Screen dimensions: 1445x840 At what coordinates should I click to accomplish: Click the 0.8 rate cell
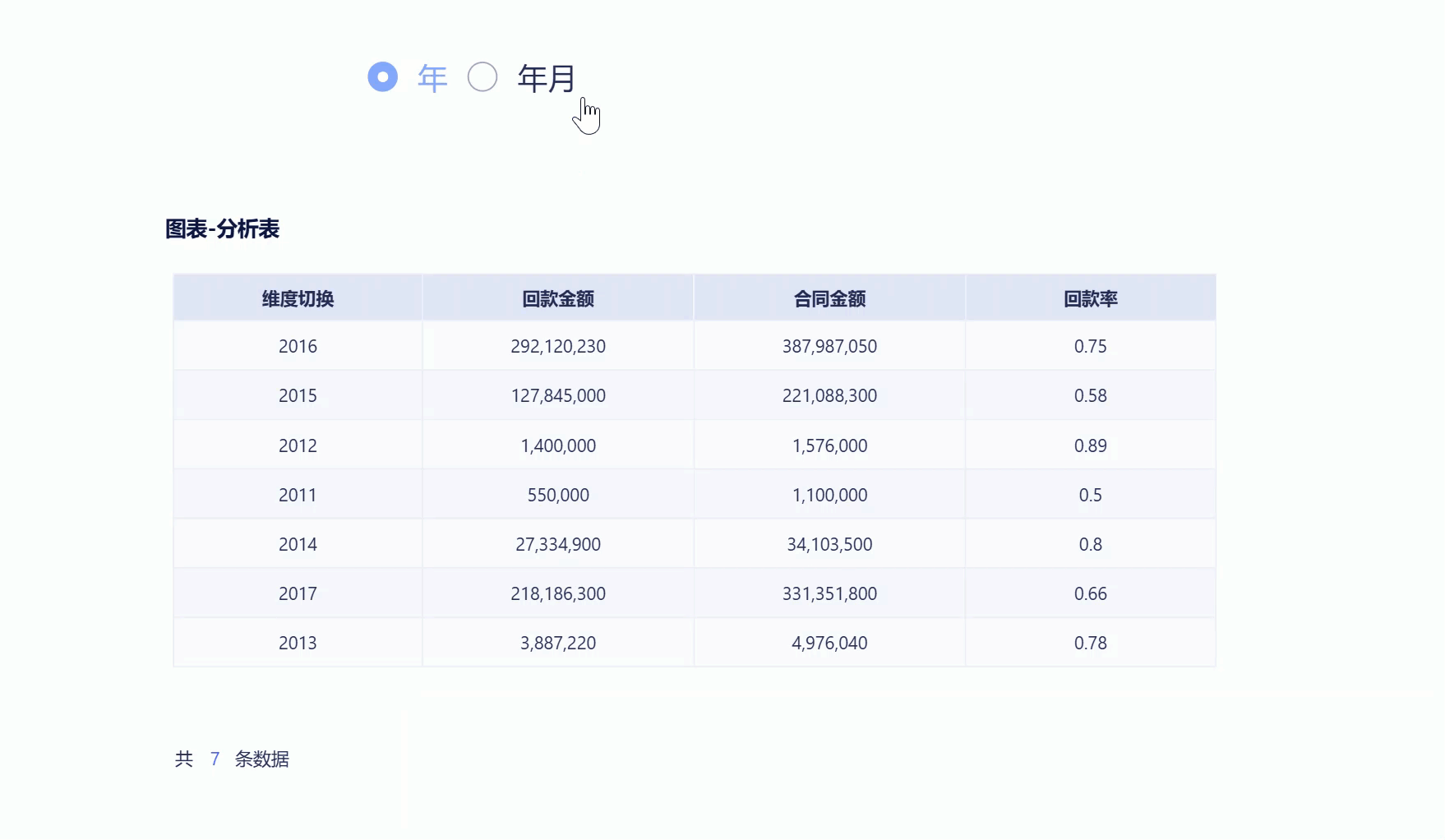[x=1091, y=544]
